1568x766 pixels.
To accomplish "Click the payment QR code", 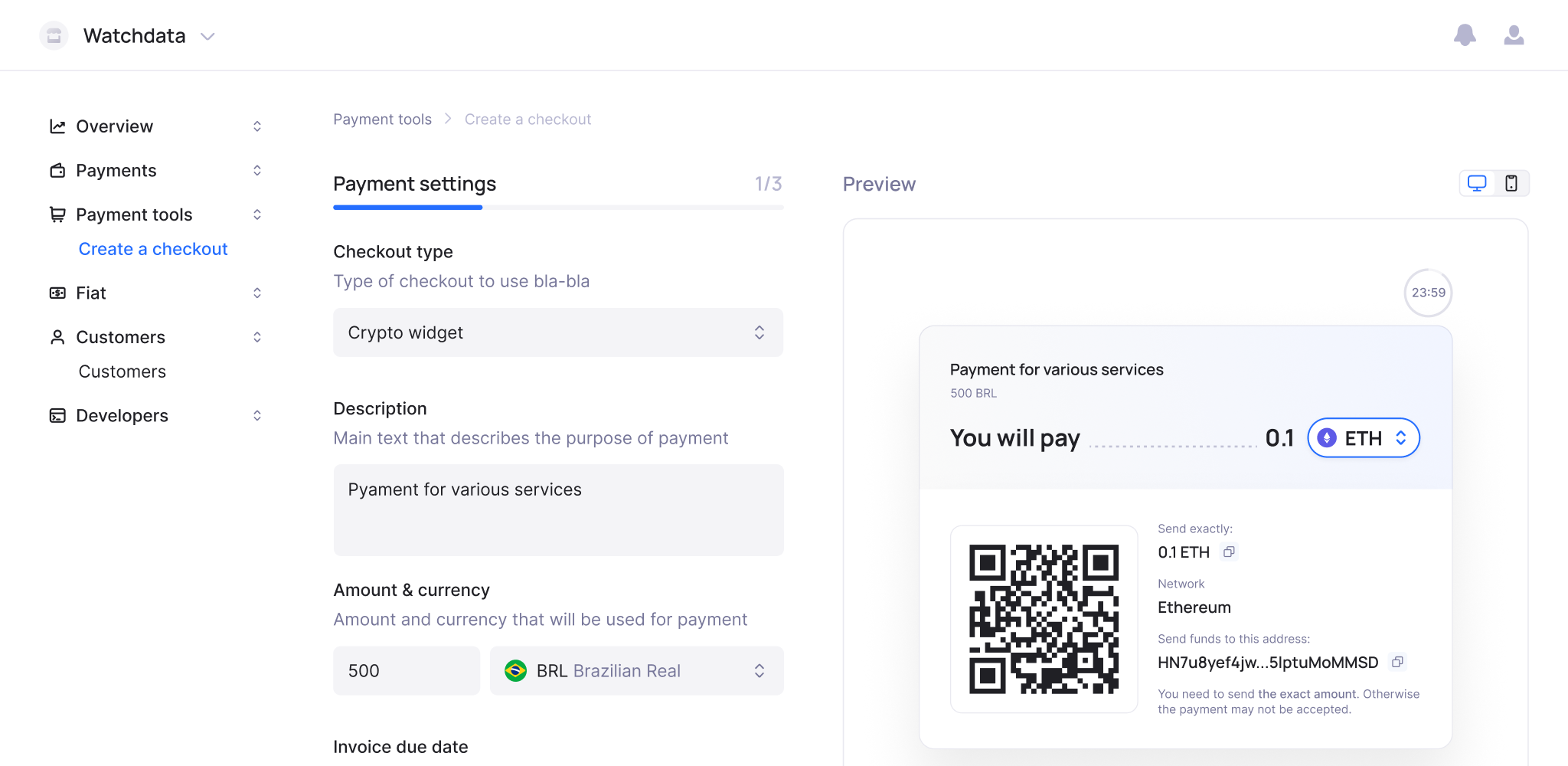I will 1044,619.
